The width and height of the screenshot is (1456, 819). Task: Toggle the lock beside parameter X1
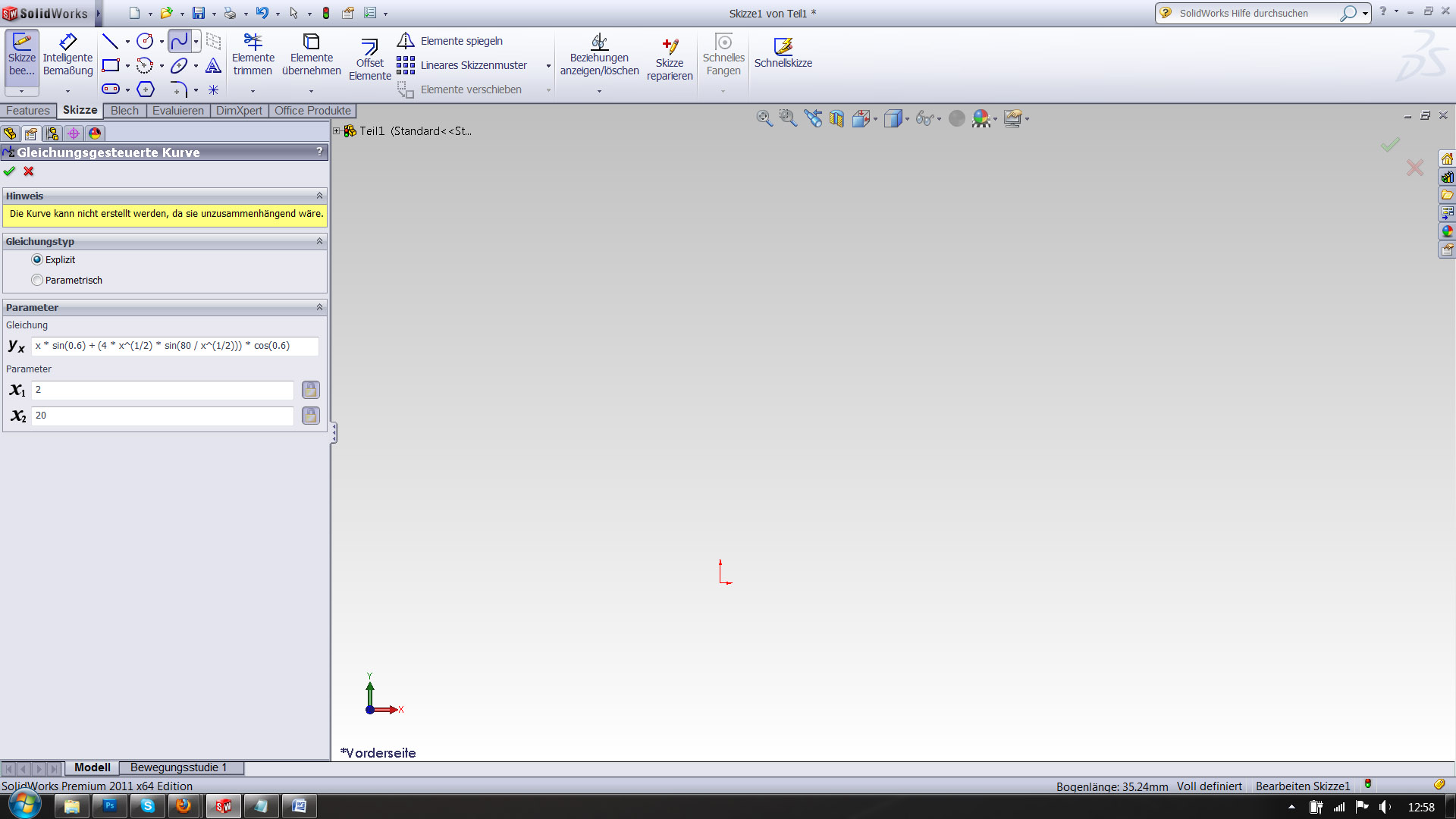tap(311, 390)
